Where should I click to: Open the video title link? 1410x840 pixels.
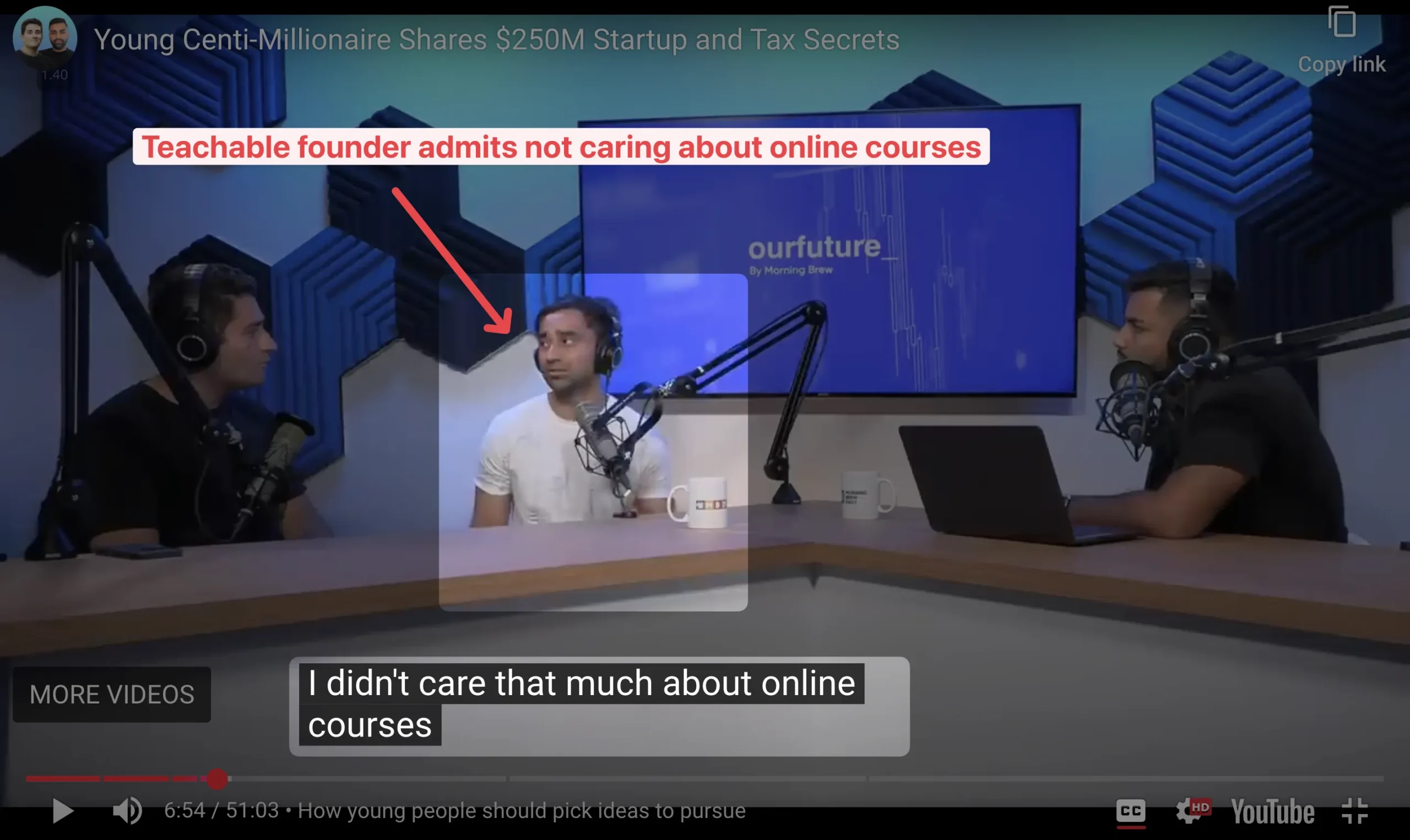(496, 40)
